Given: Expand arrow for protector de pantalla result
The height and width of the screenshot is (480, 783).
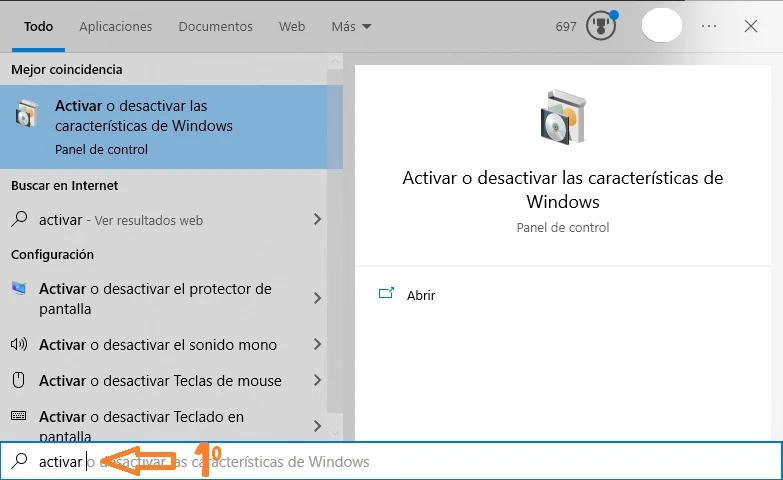Looking at the screenshot, I should [x=317, y=298].
